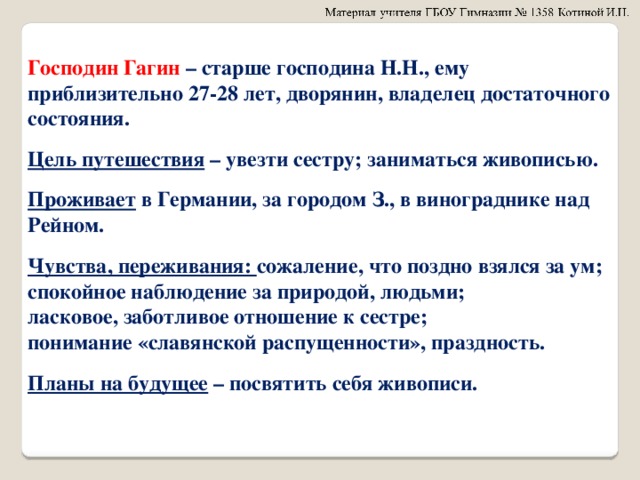Click the phrase "заниматься живописью."
The image size is (640, 480).
point(482,160)
